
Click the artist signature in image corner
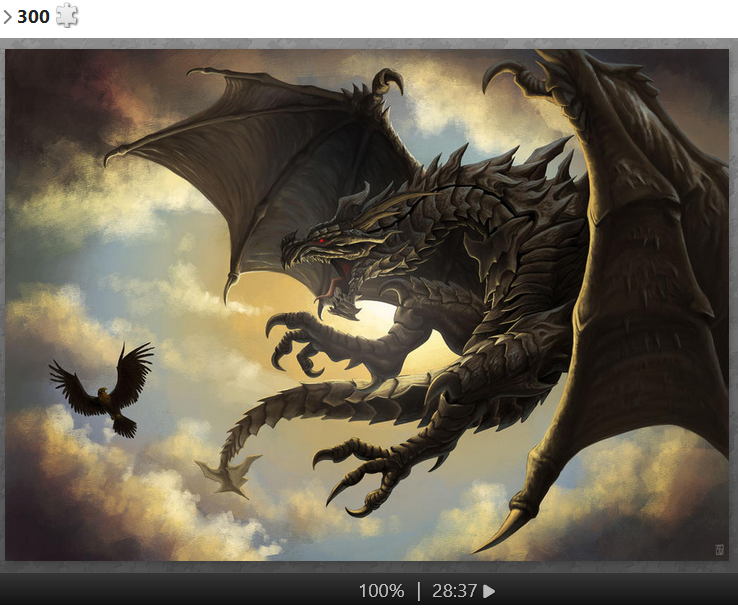coord(718,549)
